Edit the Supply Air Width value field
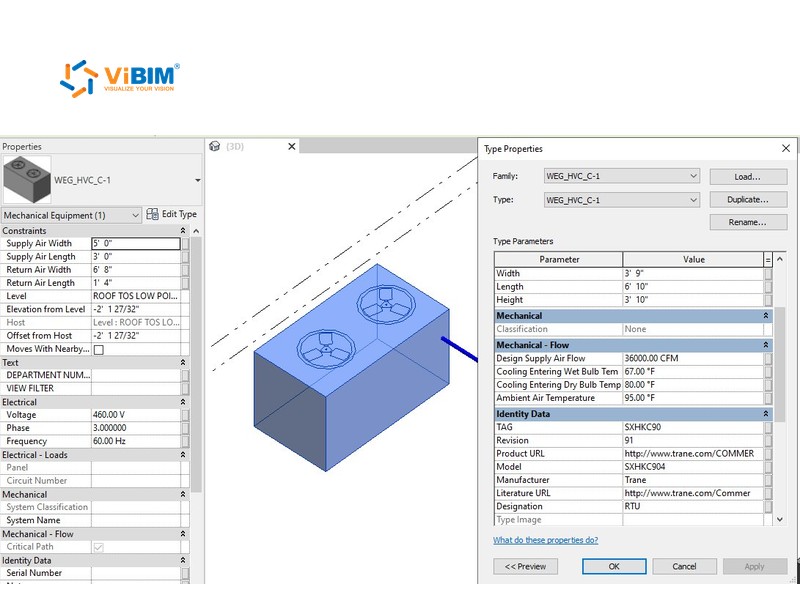800x600 pixels. pos(136,243)
